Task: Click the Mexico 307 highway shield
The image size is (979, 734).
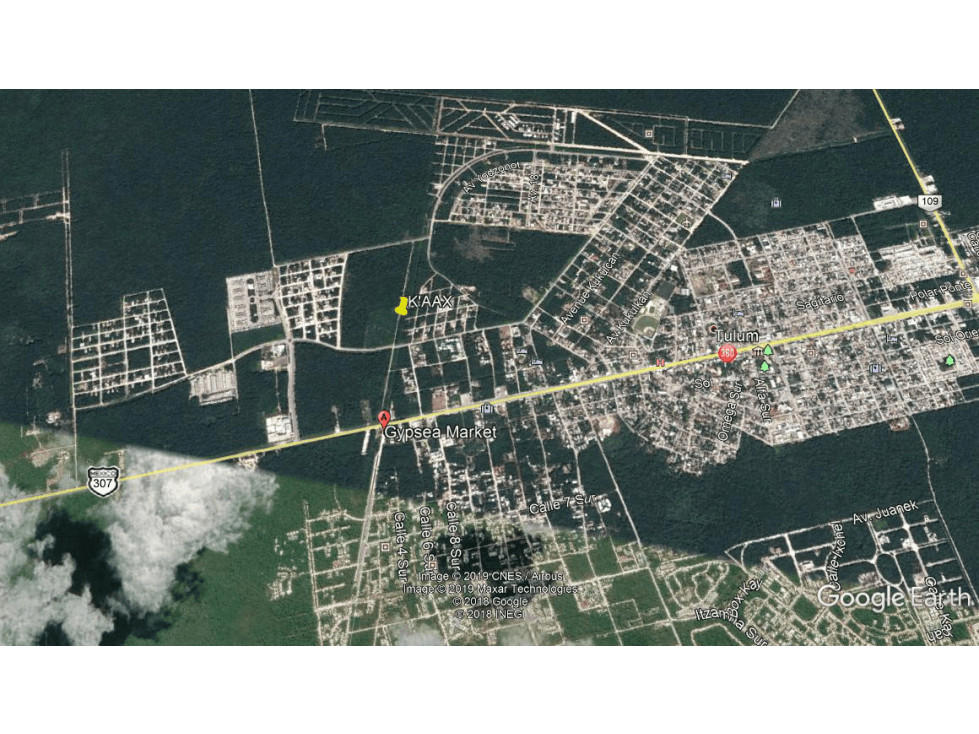Action: pos(102,481)
